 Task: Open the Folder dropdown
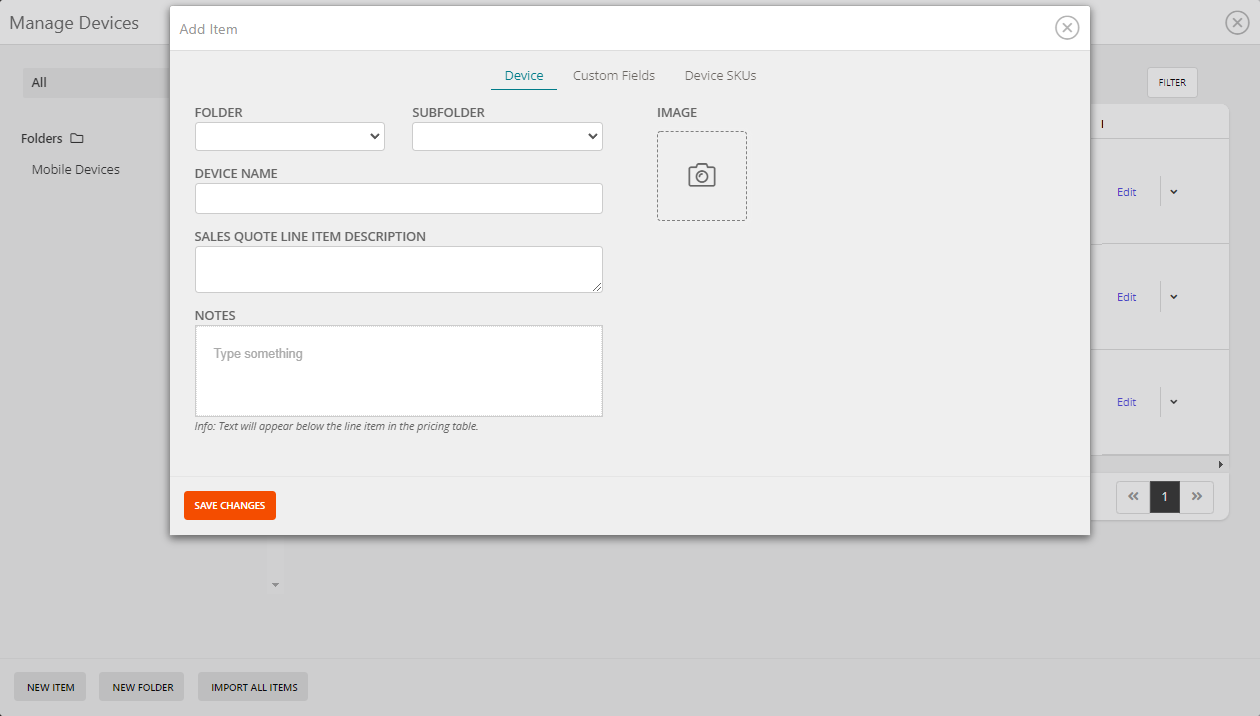tap(289, 136)
